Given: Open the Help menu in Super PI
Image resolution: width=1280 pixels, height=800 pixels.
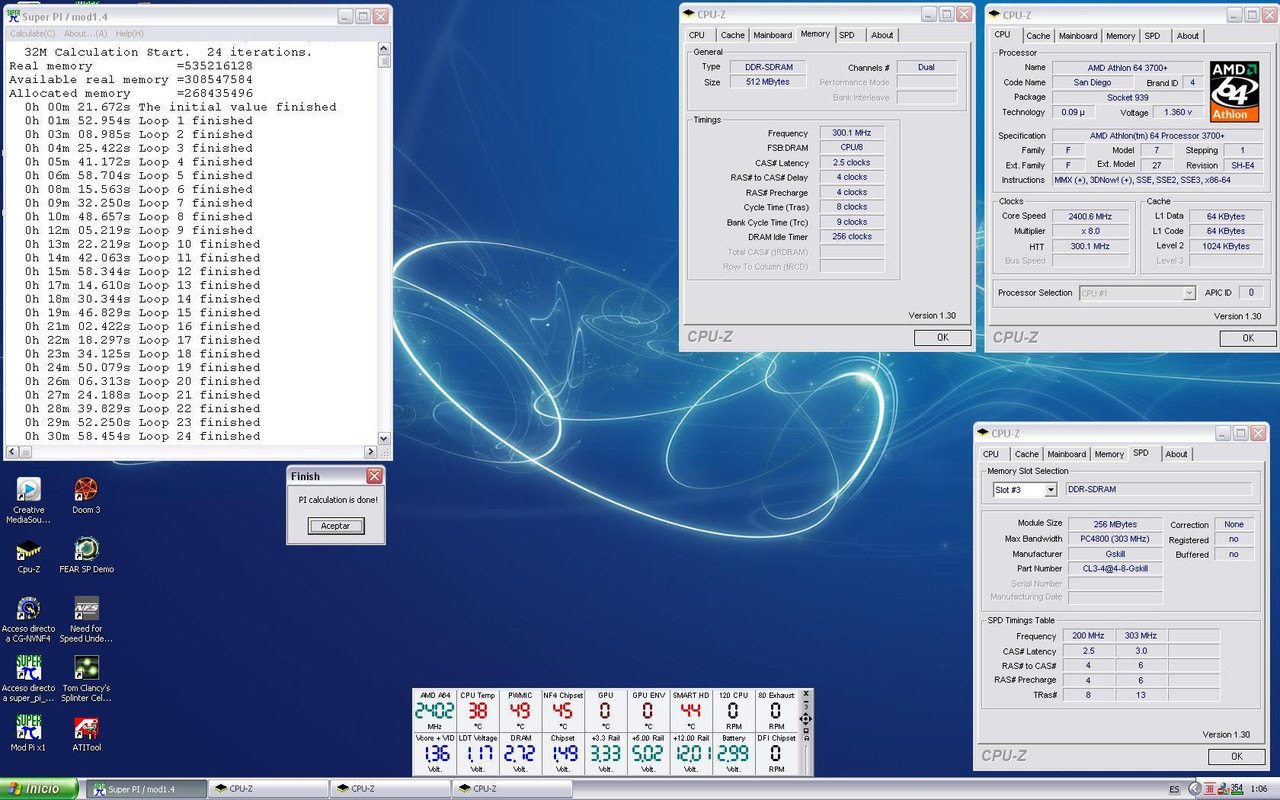Looking at the screenshot, I should point(129,34).
